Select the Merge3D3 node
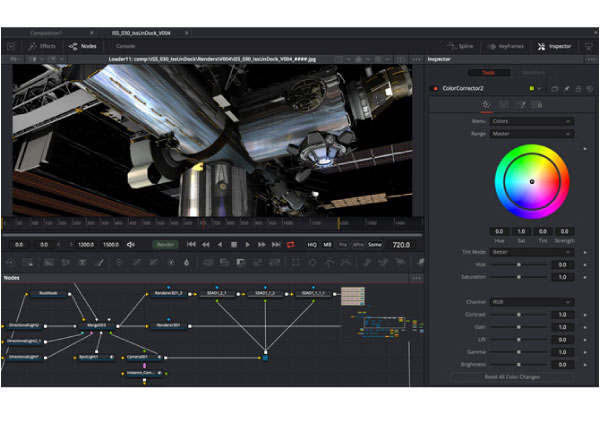This screenshot has height=430, width=600. [96, 326]
